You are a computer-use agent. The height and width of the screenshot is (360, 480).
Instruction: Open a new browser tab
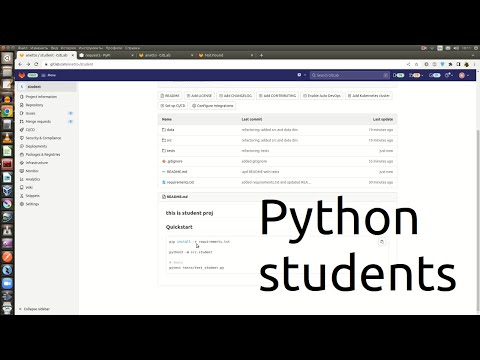coord(261,55)
